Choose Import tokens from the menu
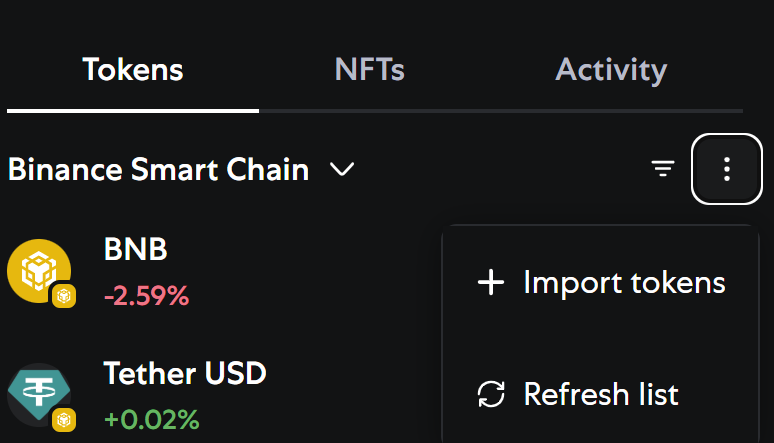 point(624,283)
